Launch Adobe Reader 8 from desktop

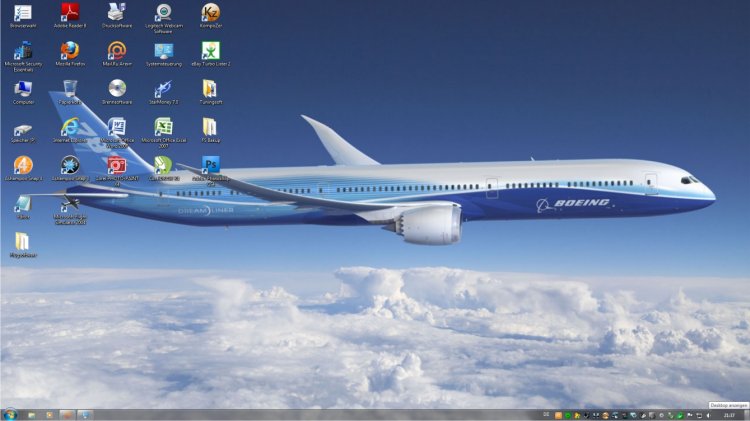coord(70,16)
